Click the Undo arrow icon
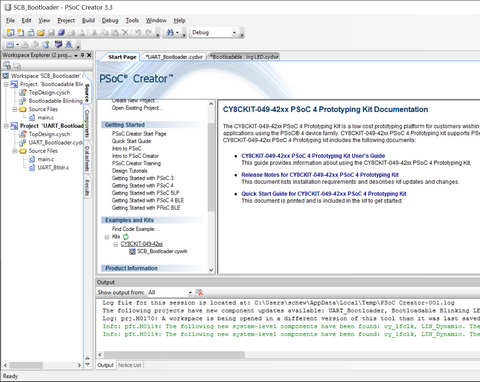The height and width of the screenshot is (382, 480). 138,33
